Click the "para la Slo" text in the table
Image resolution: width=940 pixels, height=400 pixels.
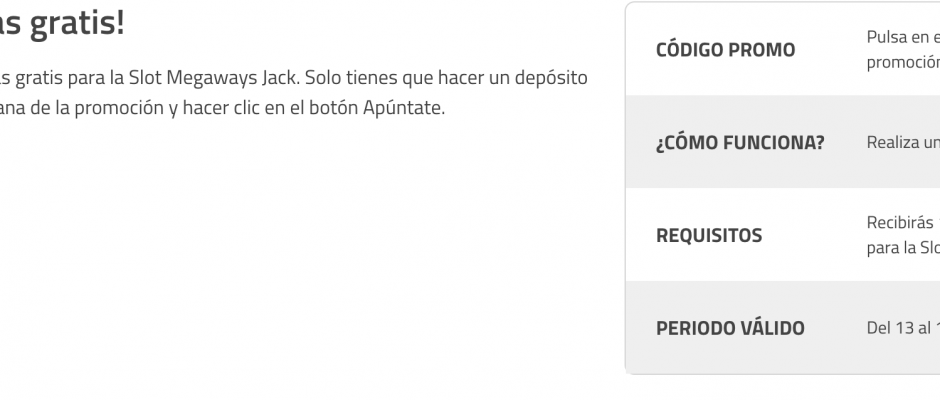coord(903,248)
